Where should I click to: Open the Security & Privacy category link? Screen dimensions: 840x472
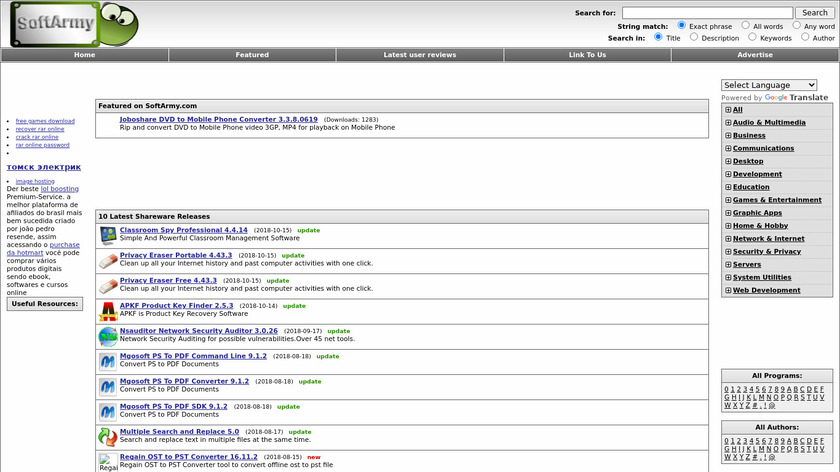pos(767,251)
